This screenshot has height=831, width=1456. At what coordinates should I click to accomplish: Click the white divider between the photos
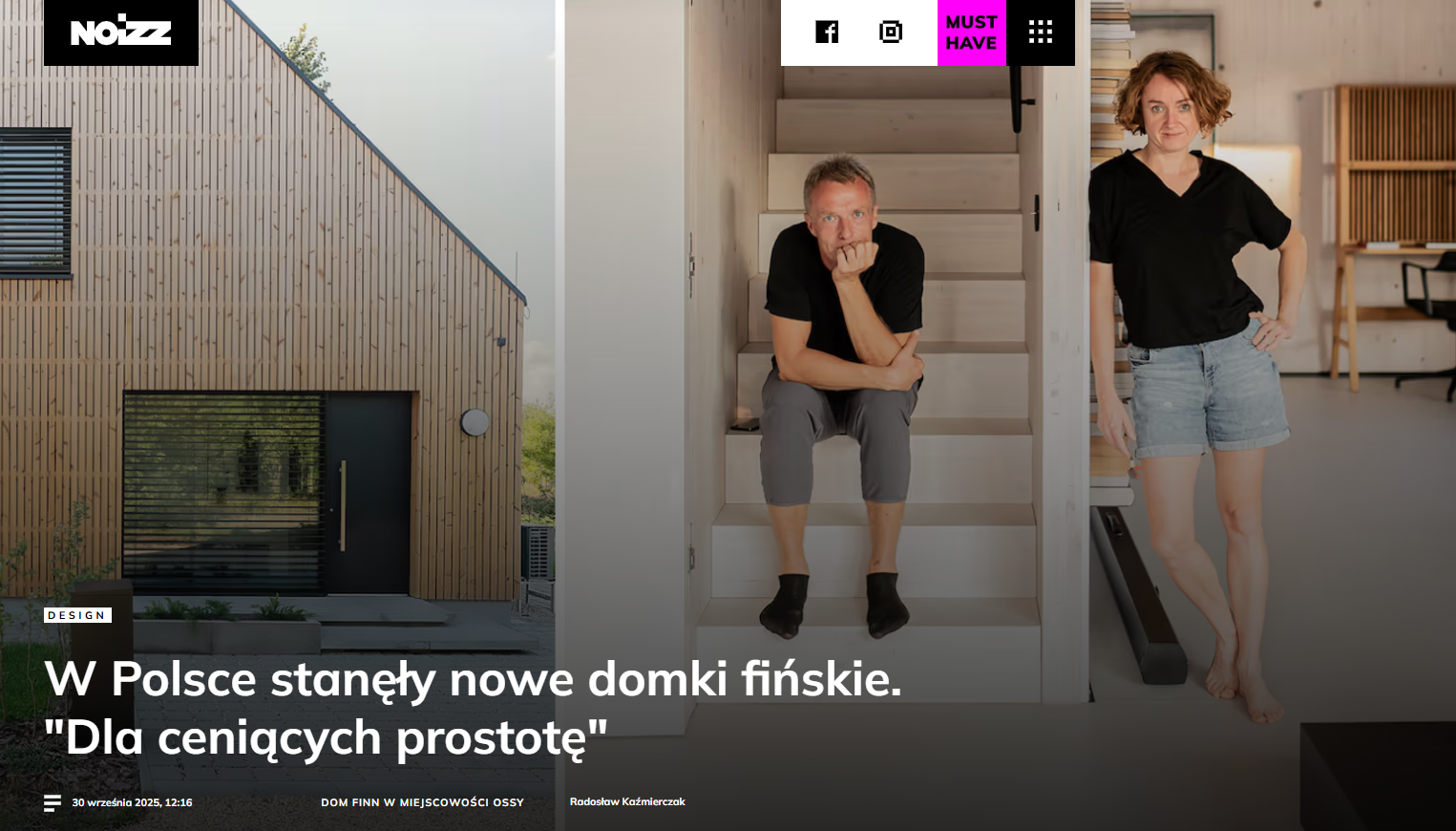(559, 415)
